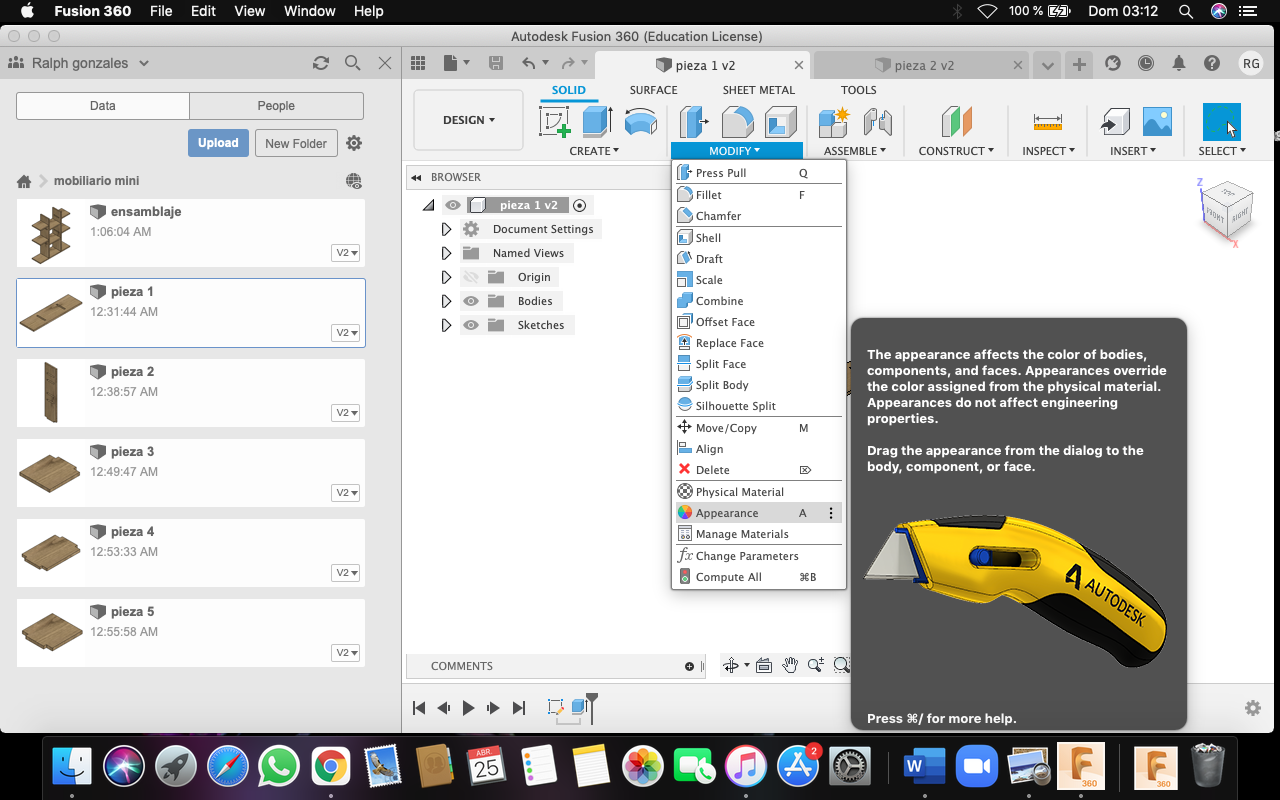Collapse the pieza 1 v2 root node
The width and height of the screenshot is (1280, 800).
pyautogui.click(x=429, y=205)
